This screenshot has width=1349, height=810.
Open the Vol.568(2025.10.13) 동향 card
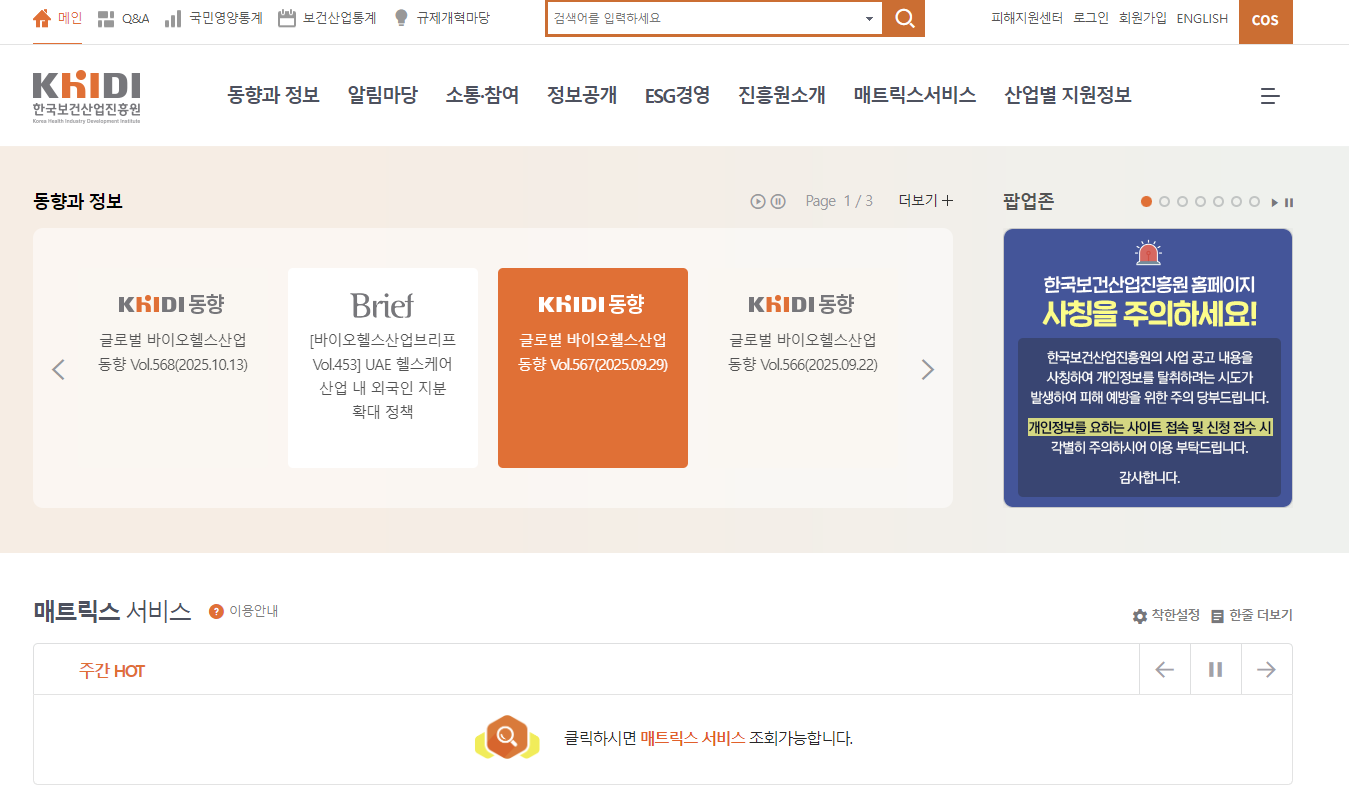[x=173, y=368]
